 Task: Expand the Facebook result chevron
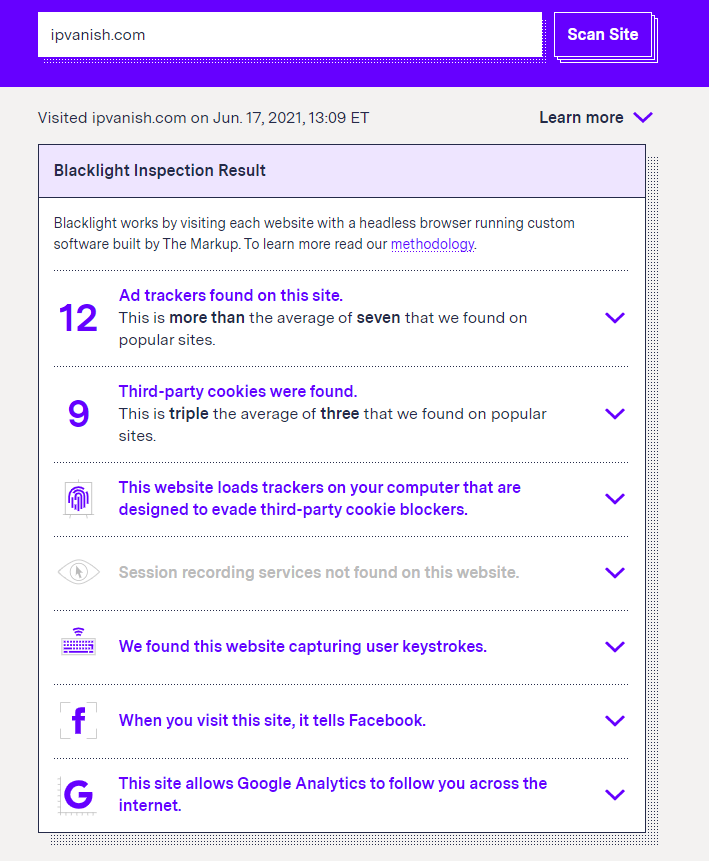[x=615, y=721]
